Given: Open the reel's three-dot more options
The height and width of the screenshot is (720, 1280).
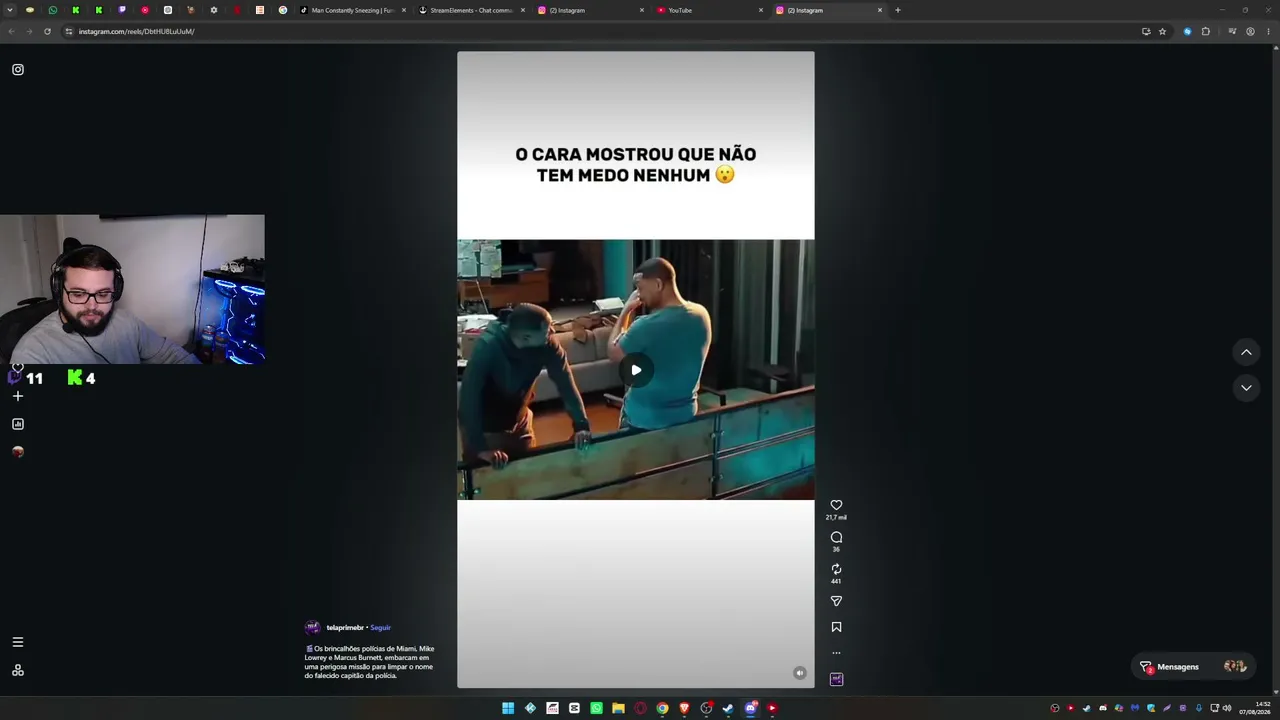Looking at the screenshot, I should tap(836, 653).
